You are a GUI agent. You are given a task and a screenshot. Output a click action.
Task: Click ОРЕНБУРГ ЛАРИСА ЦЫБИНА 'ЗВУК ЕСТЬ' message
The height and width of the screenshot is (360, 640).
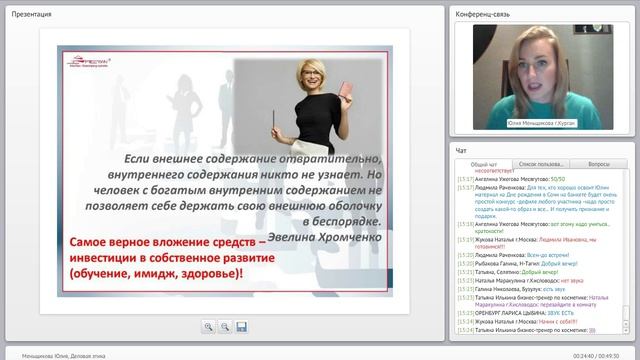(x=560, y=313)
